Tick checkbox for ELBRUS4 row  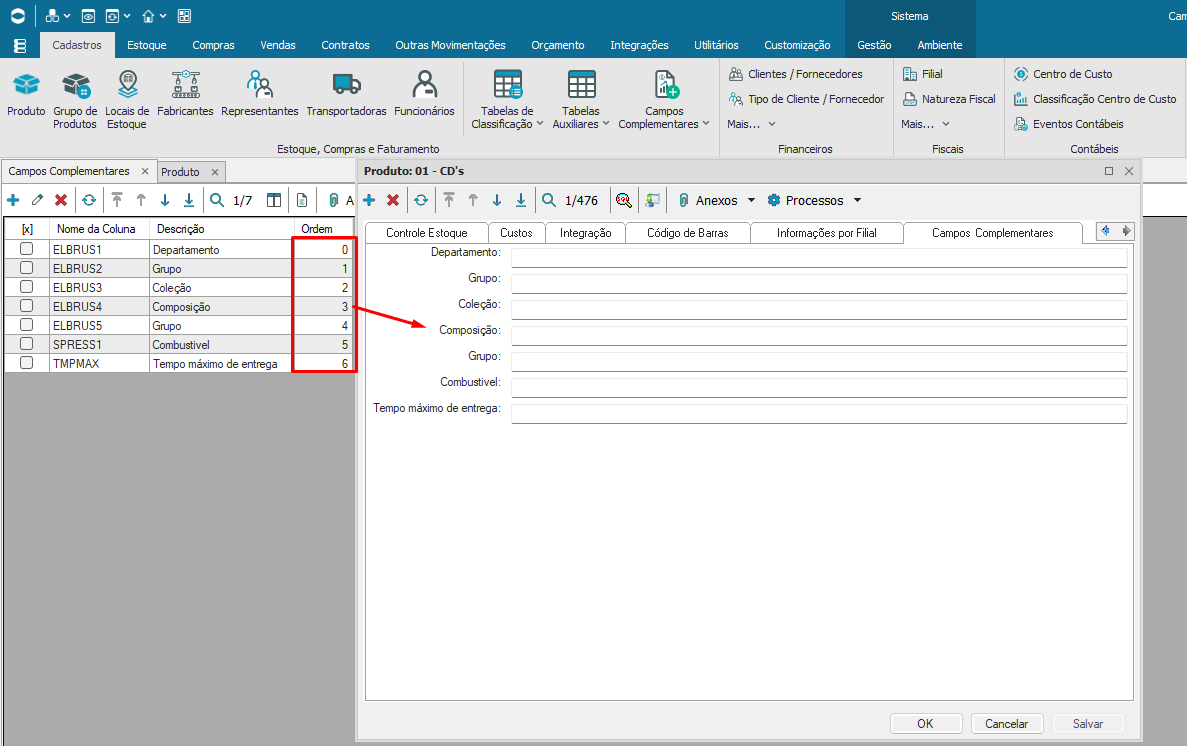pyautogui.click(x=26, y=306)
